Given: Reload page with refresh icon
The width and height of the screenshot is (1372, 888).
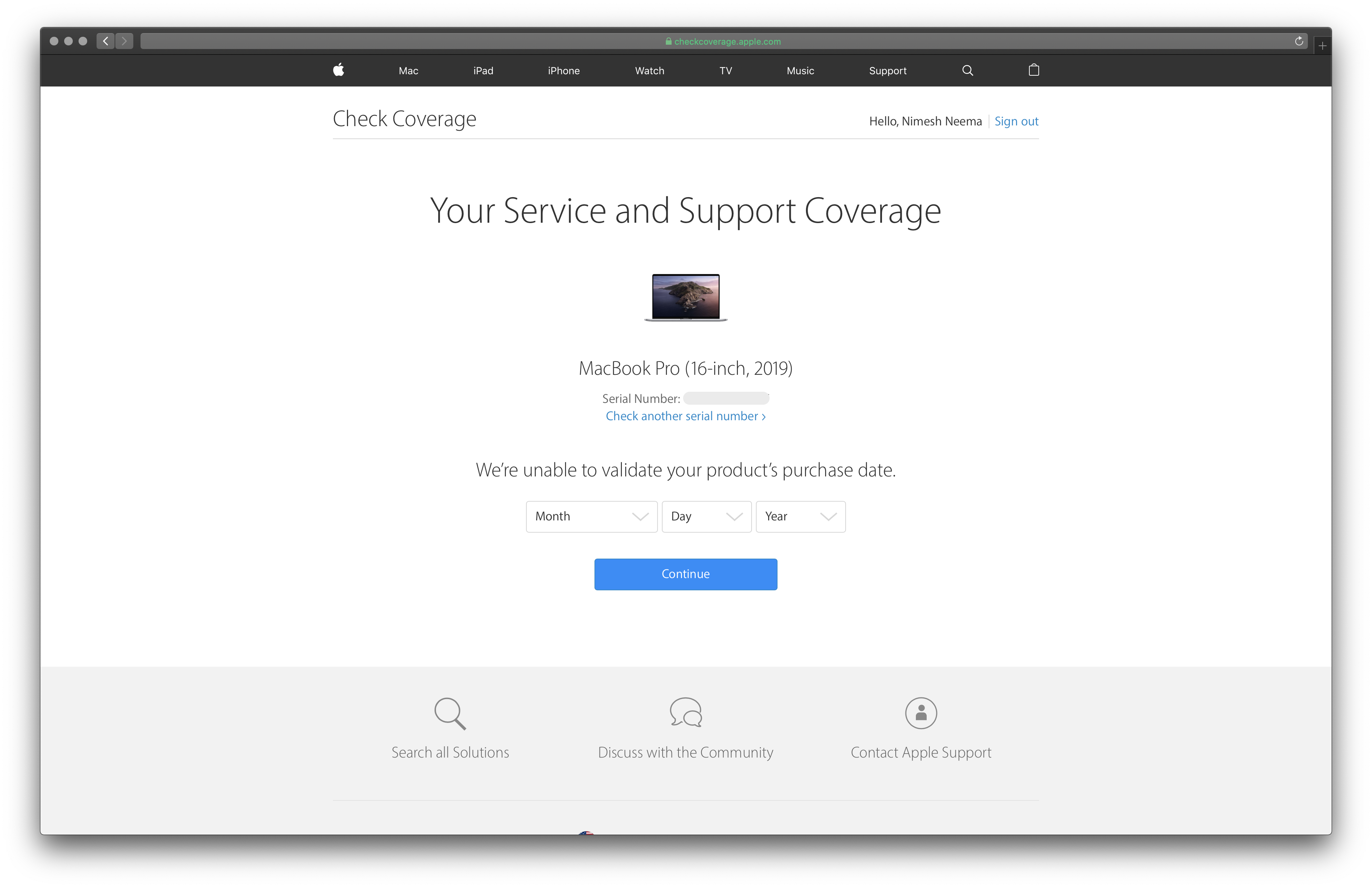Looking at the screenshot, I should 1299,41.
